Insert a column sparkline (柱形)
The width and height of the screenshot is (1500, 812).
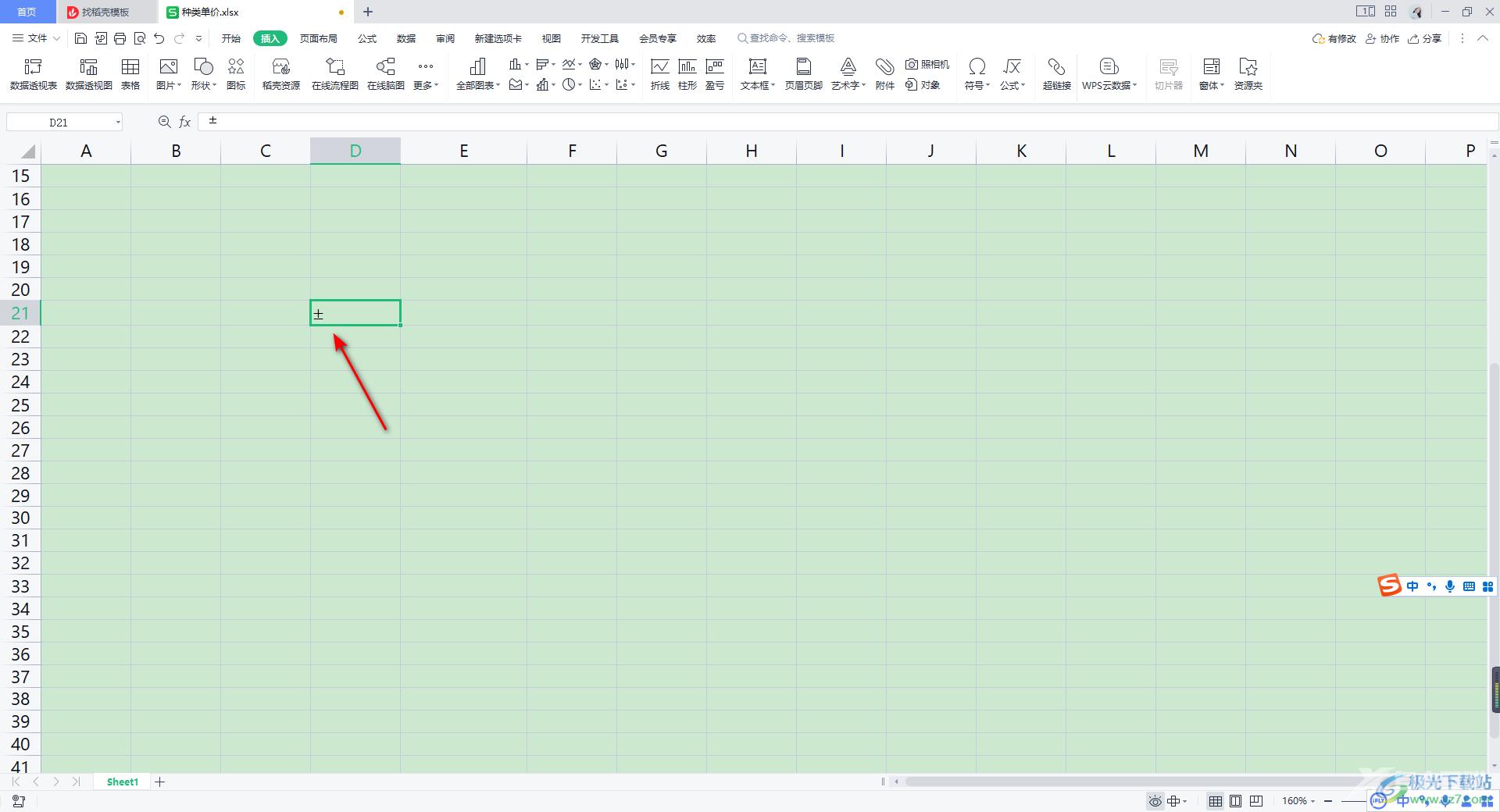coord(687,74)
